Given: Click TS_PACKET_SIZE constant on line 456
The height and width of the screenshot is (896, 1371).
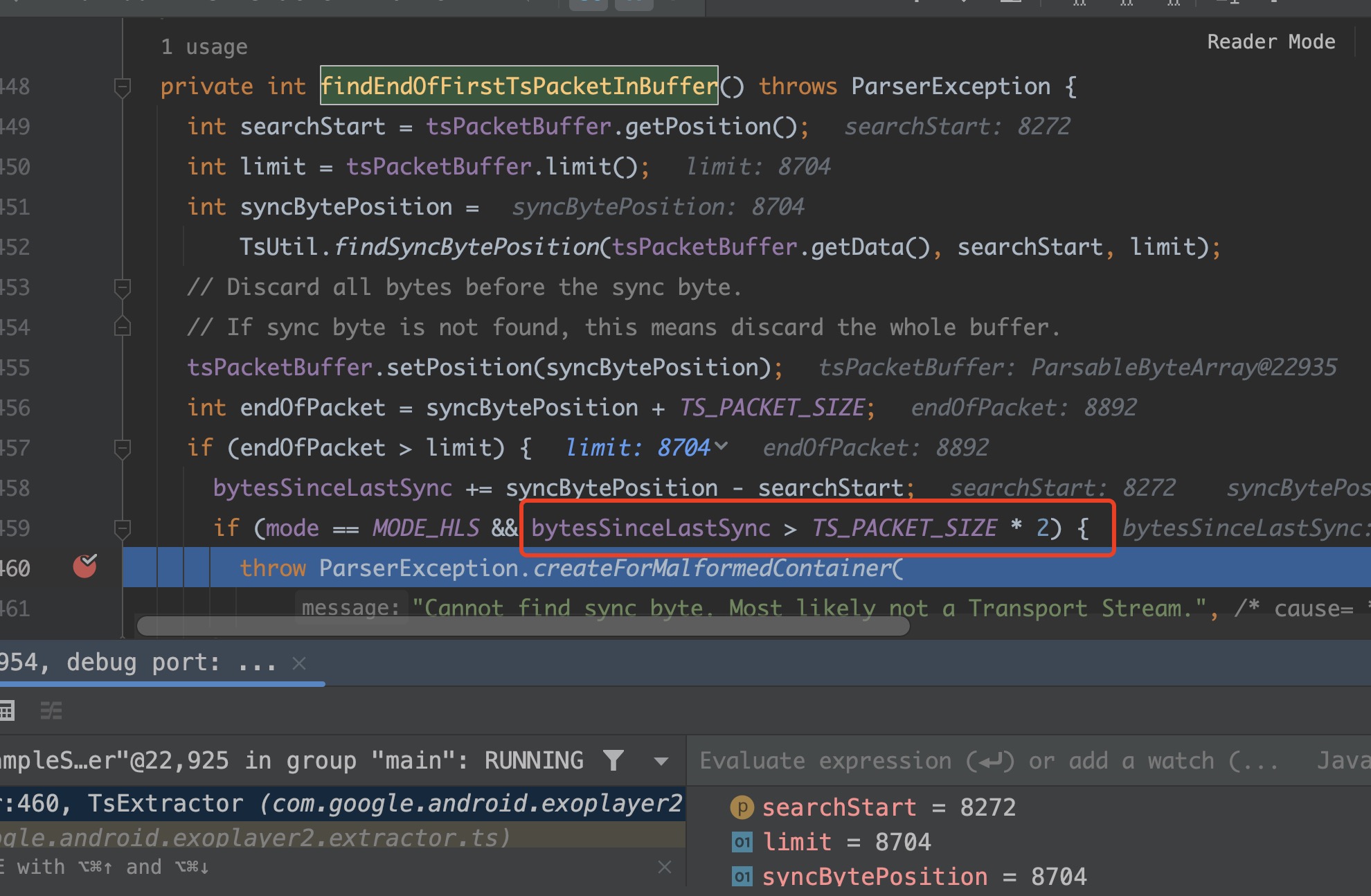Looking at the screenshot, I should click(x=772, y=407).
